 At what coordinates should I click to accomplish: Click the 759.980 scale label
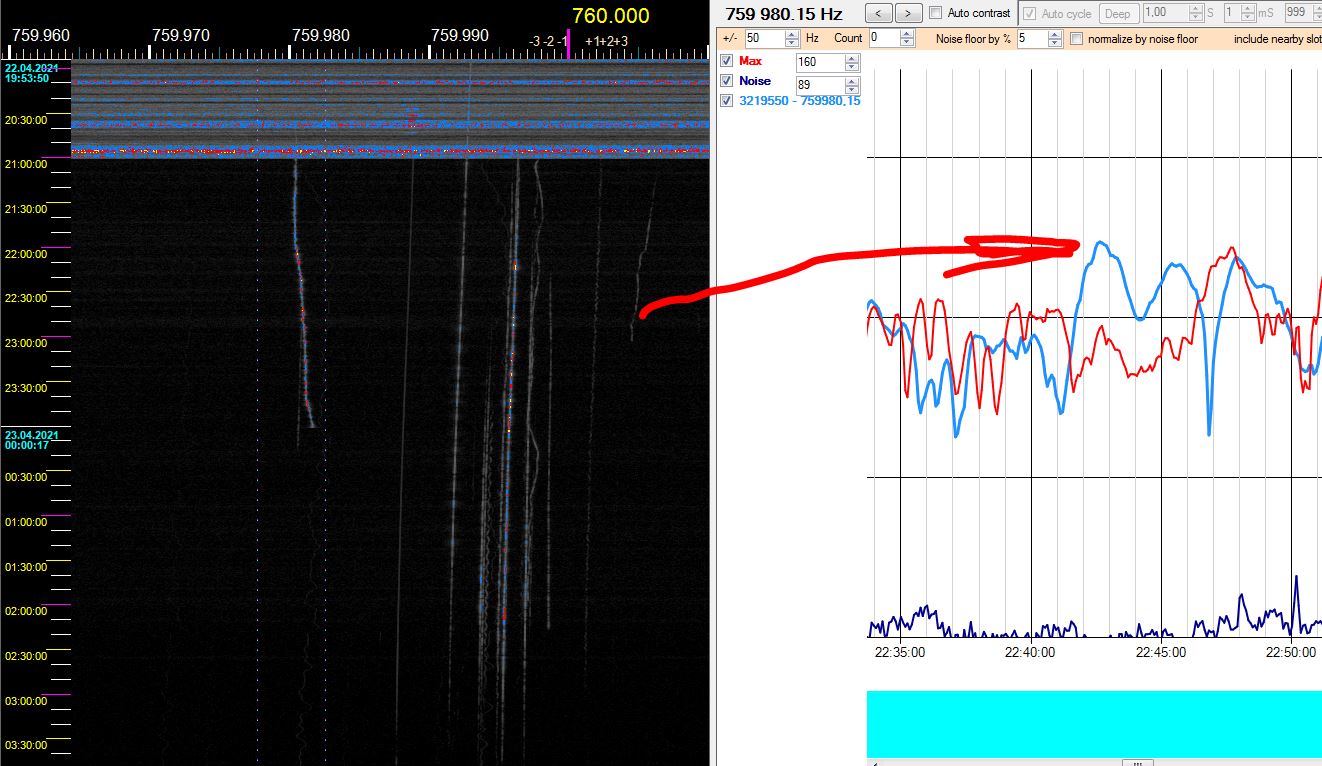click(321, 35)
